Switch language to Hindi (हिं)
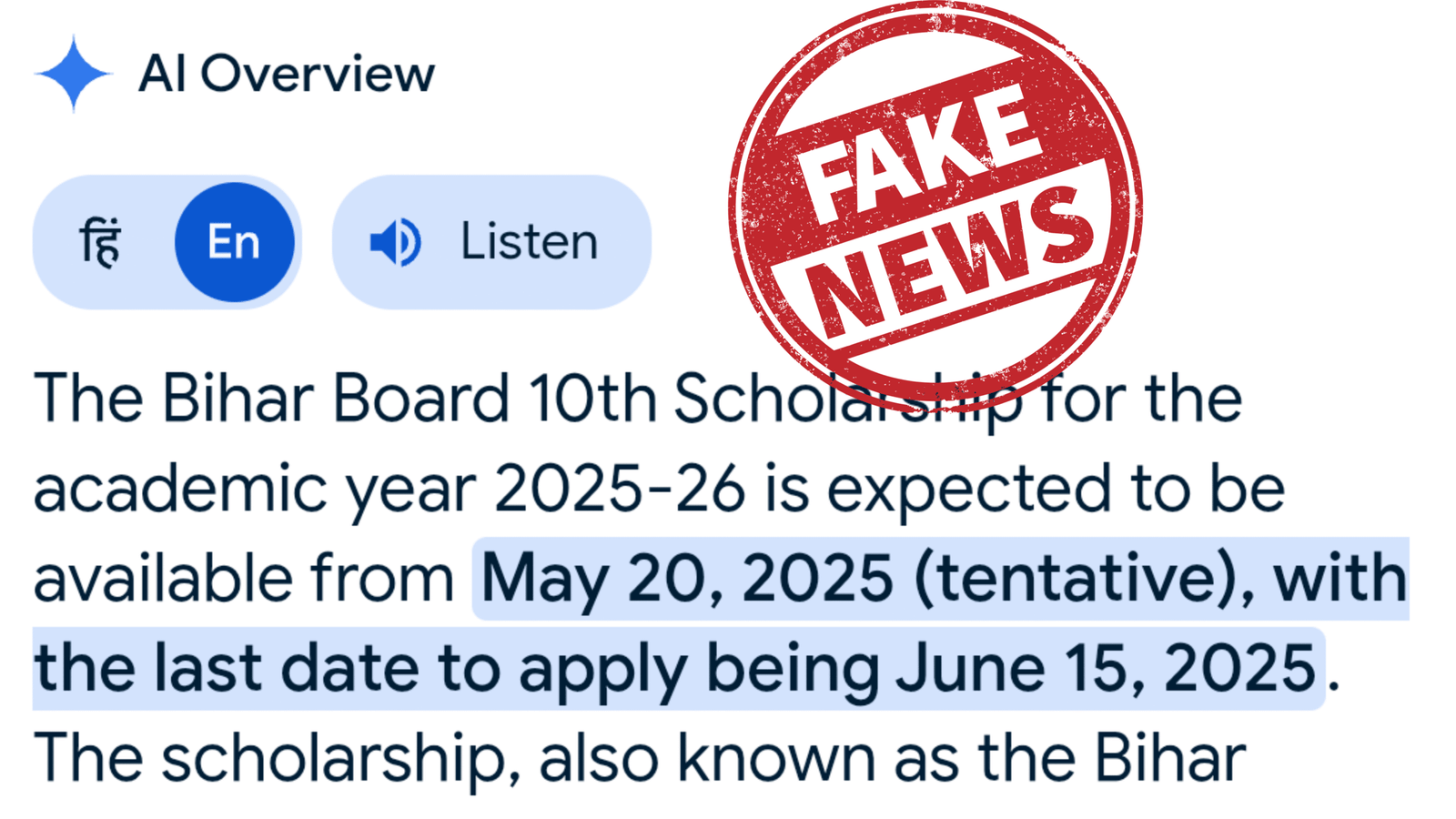This screenshot has width=1456, height=819. pyautogui.click(x=100, y=242)
